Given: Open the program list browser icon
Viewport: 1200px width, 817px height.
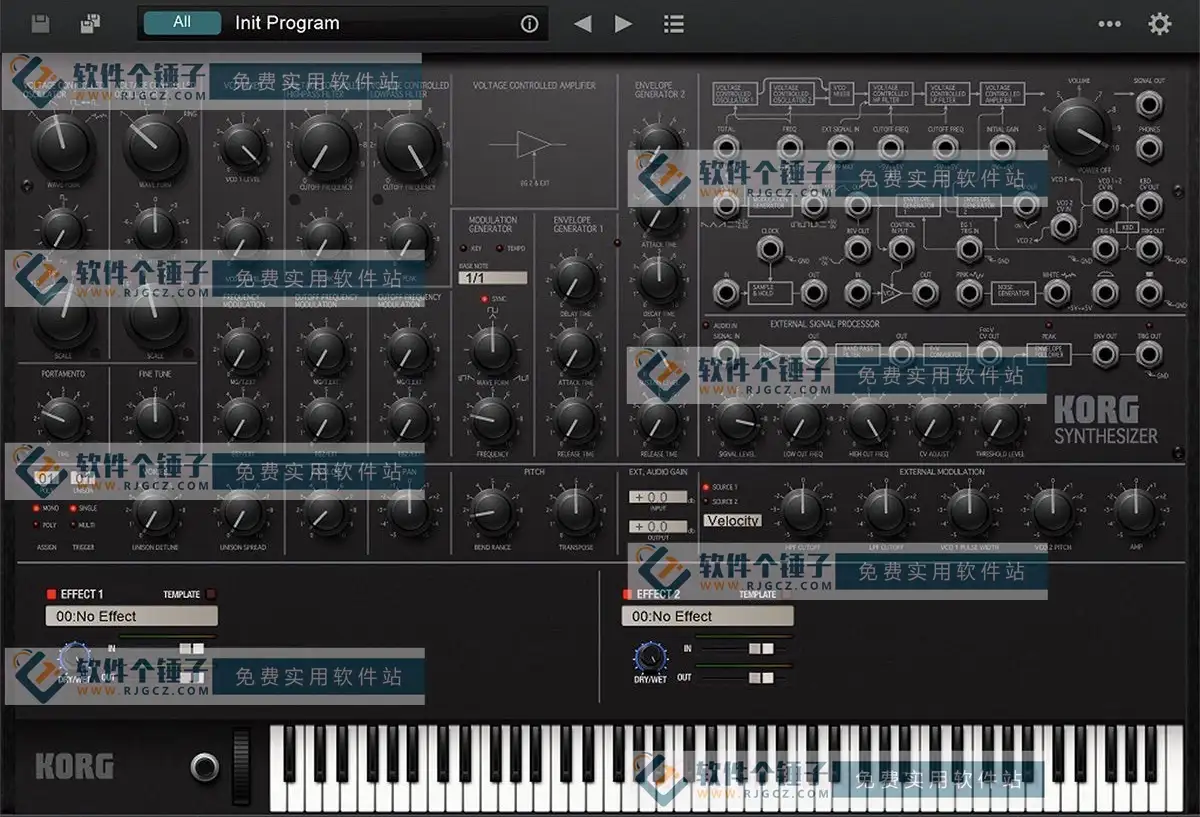Looking at the screenshot, I should click(x=673, y=23).
